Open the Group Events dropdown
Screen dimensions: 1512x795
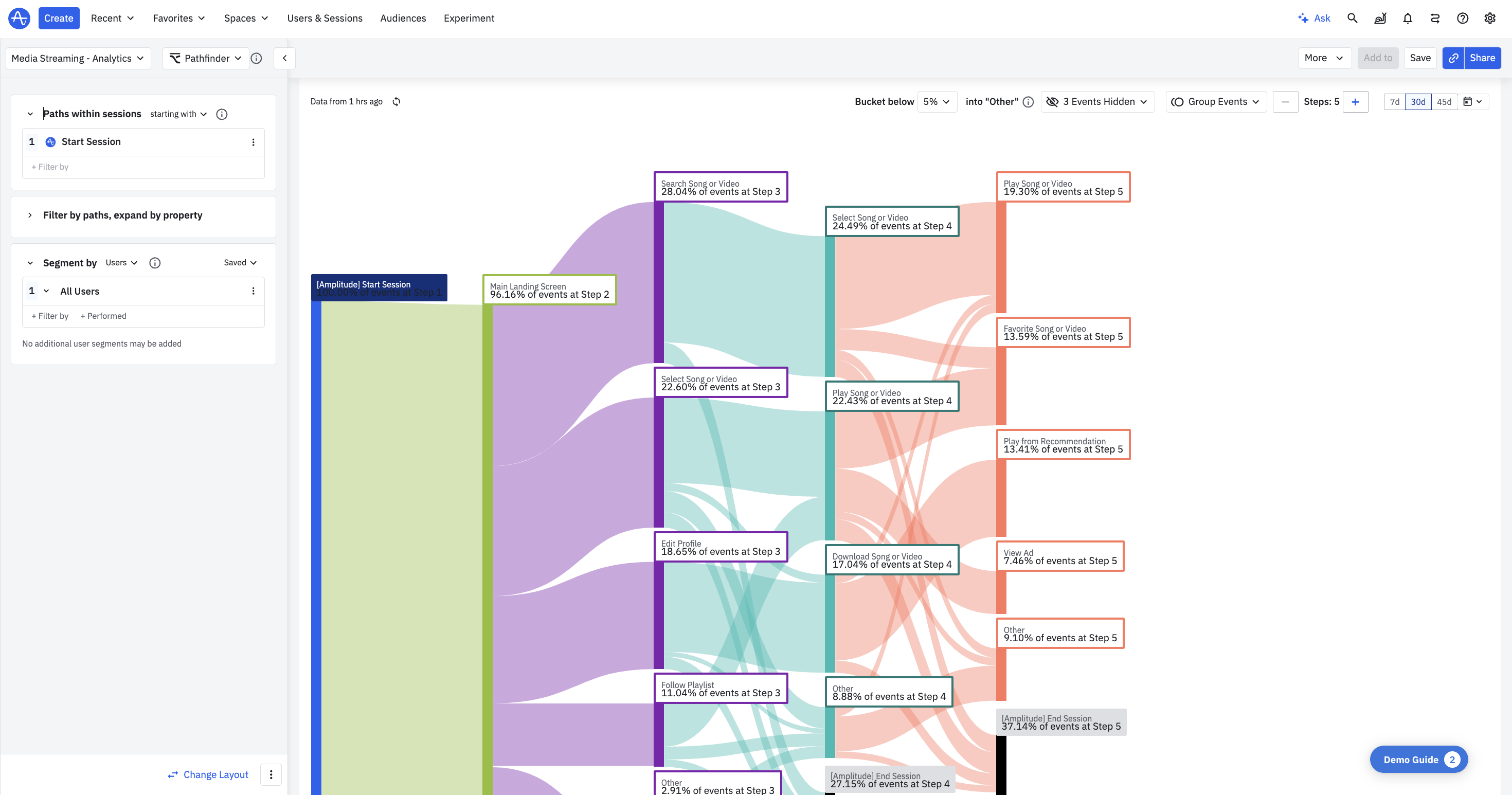[1216, 101]
